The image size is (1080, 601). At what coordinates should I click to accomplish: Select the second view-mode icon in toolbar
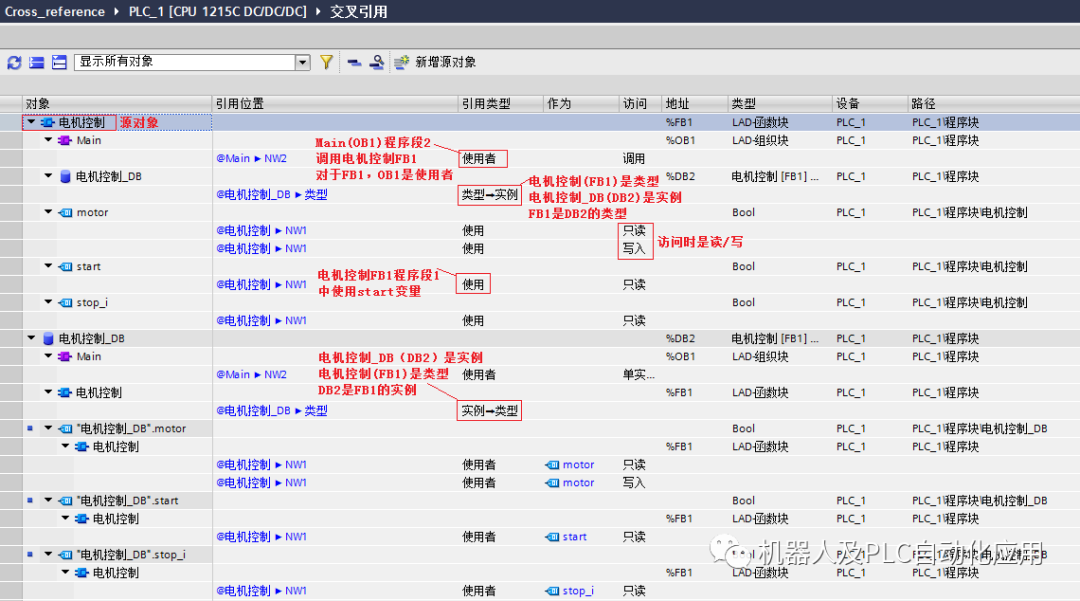[58, 62]
